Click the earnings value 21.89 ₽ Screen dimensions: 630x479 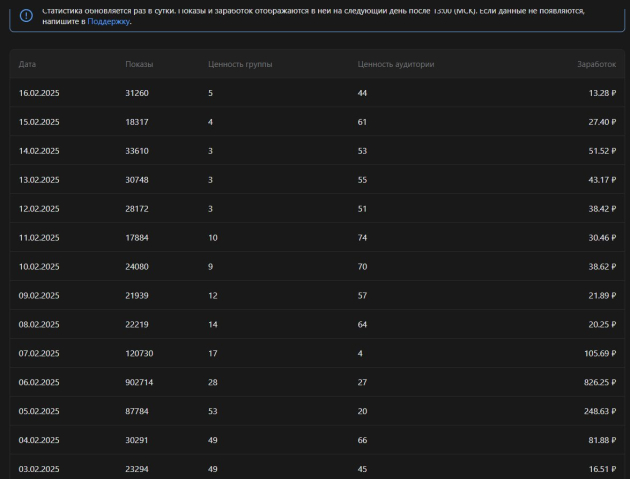[x=602, y=296]
